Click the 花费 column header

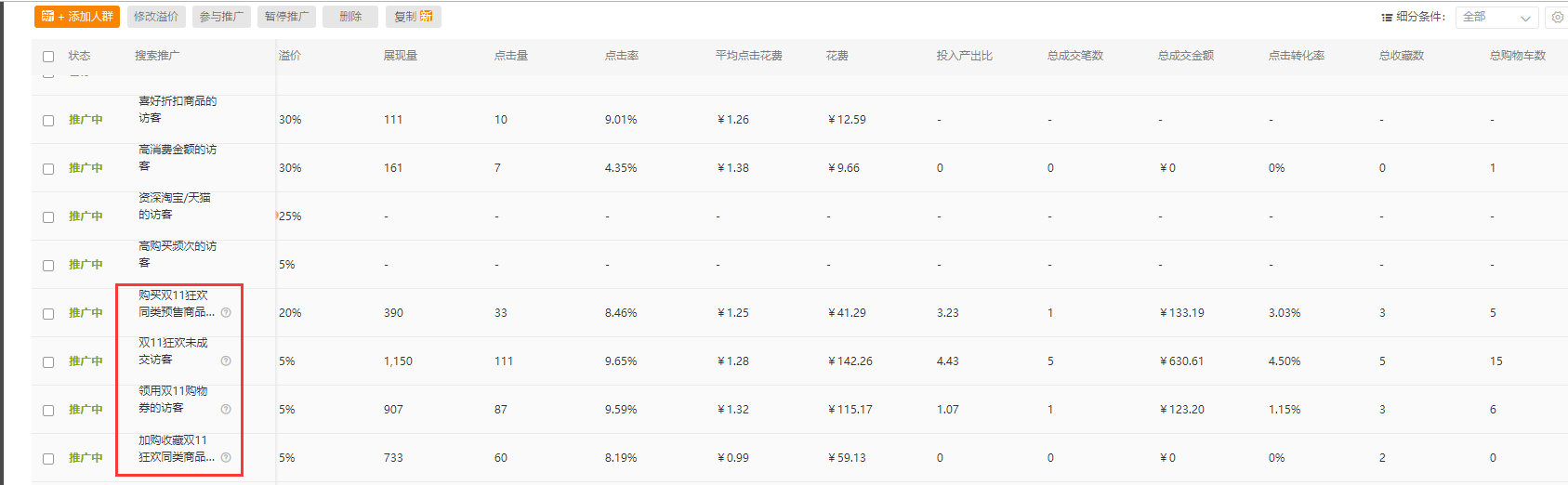[x=837, y=56]
